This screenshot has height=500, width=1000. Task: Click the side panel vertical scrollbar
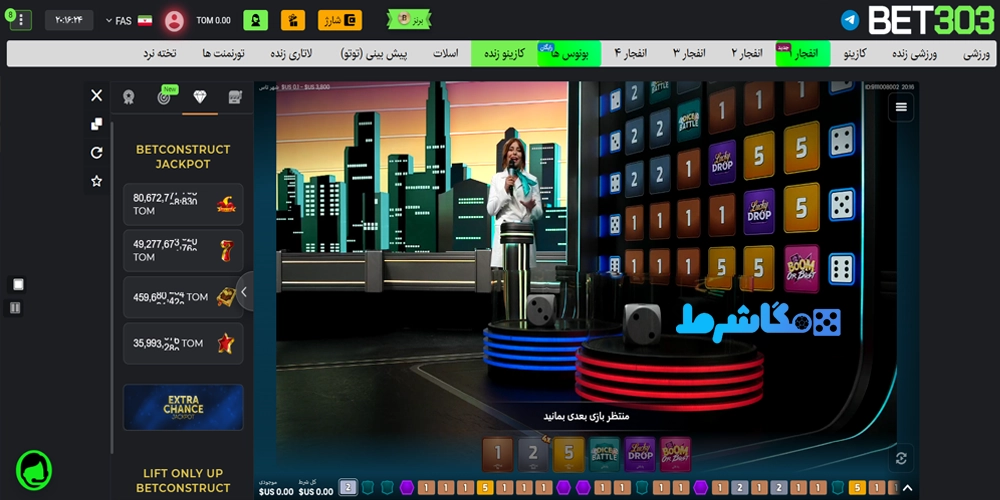(x=112, y=287)
